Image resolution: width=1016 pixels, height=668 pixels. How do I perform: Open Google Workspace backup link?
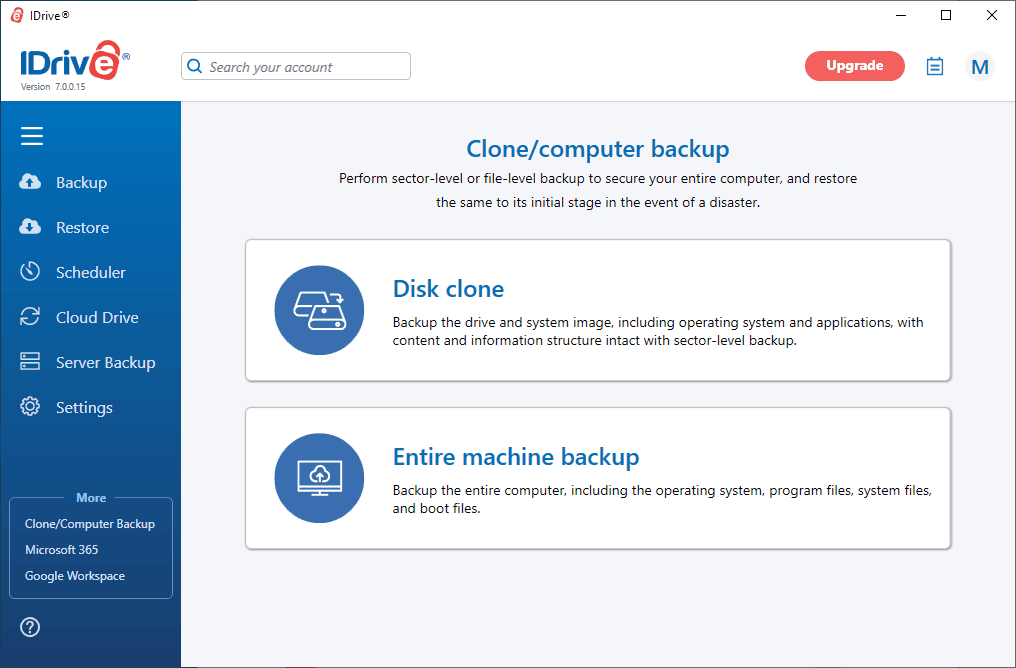(75, 575)
